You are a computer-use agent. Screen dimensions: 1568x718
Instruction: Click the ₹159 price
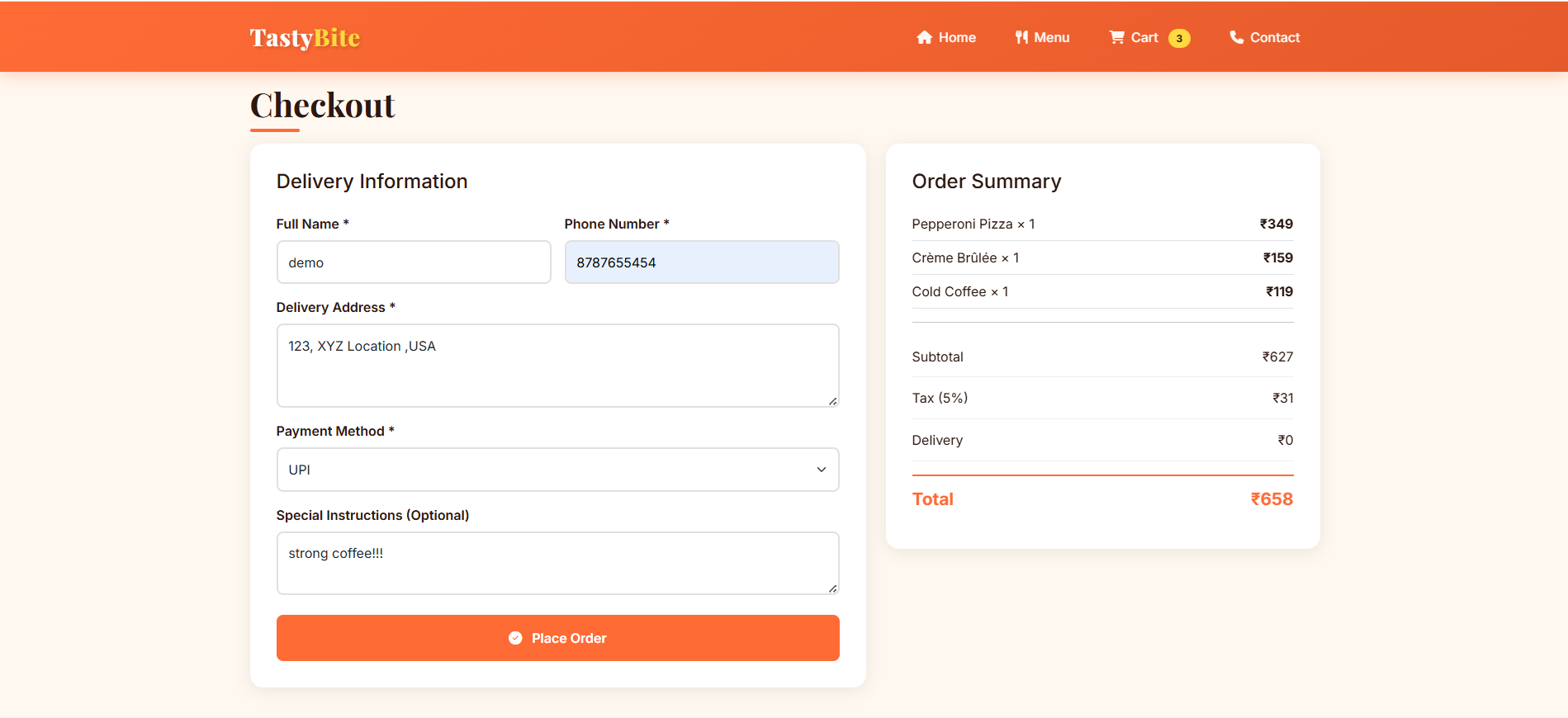pyautogui.click(x=1278, y=257)
